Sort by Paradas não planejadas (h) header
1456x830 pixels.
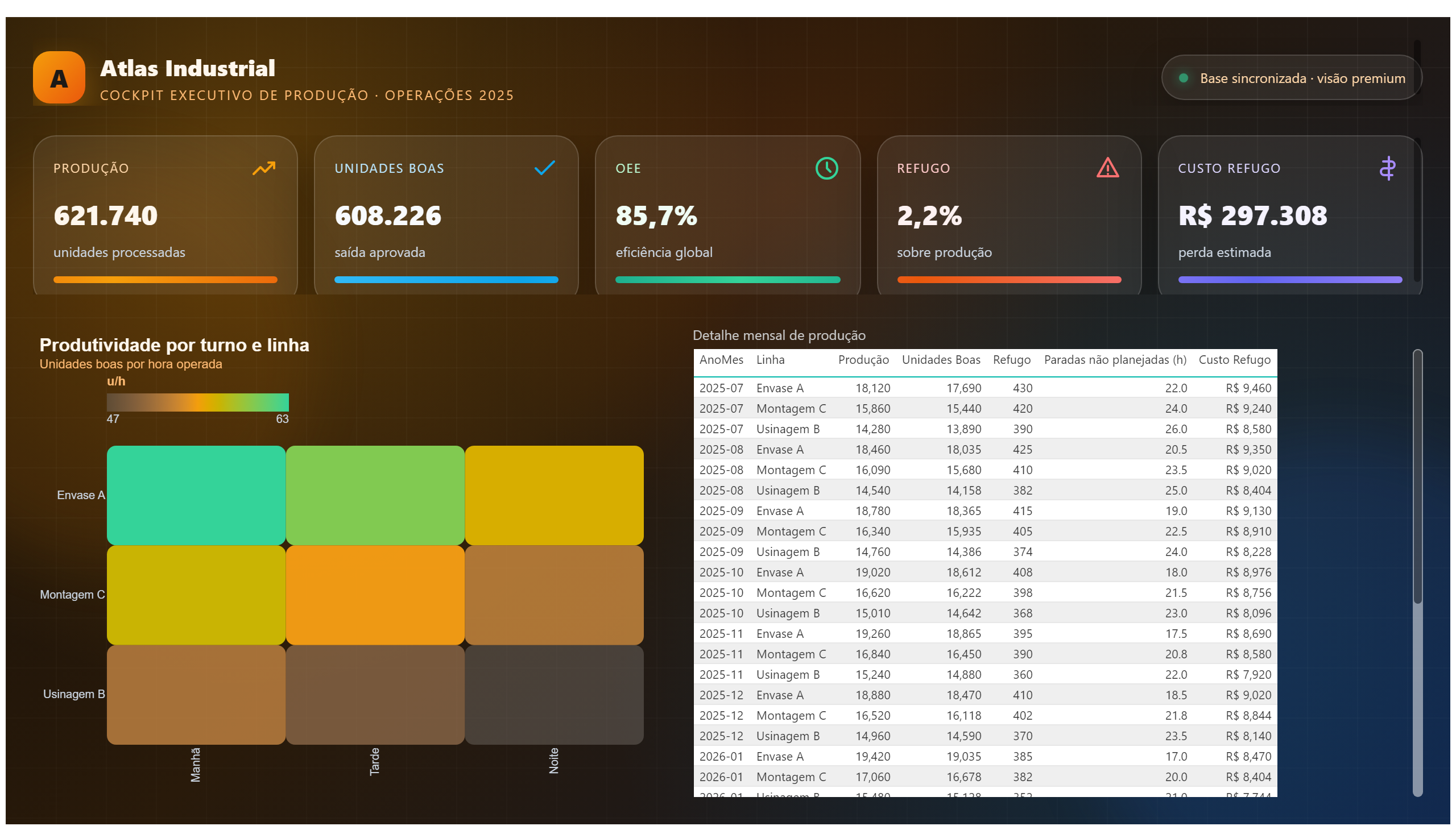pyautogui.click(x=1114, y=360)
